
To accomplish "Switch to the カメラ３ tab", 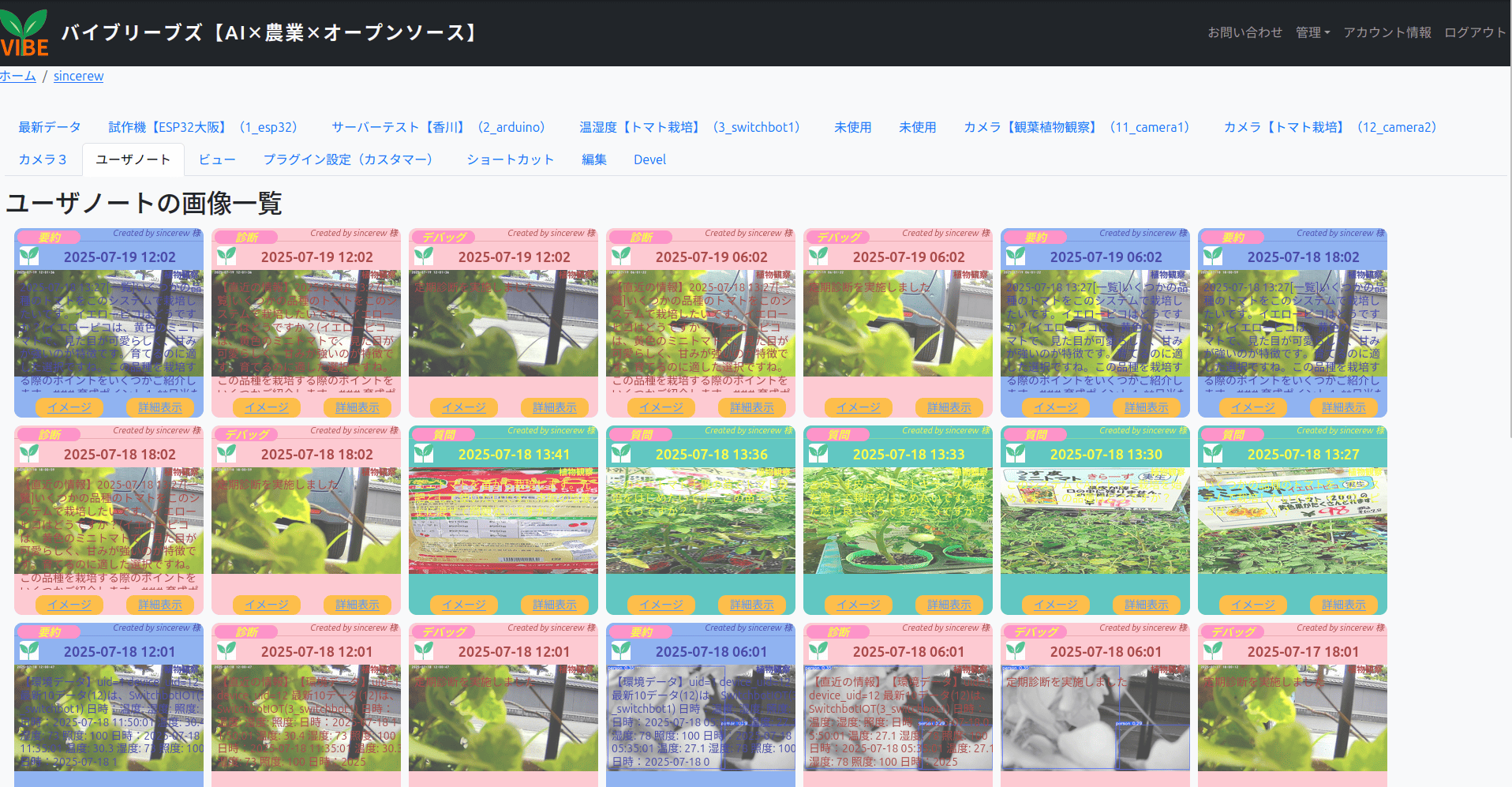I will (43, 159).
